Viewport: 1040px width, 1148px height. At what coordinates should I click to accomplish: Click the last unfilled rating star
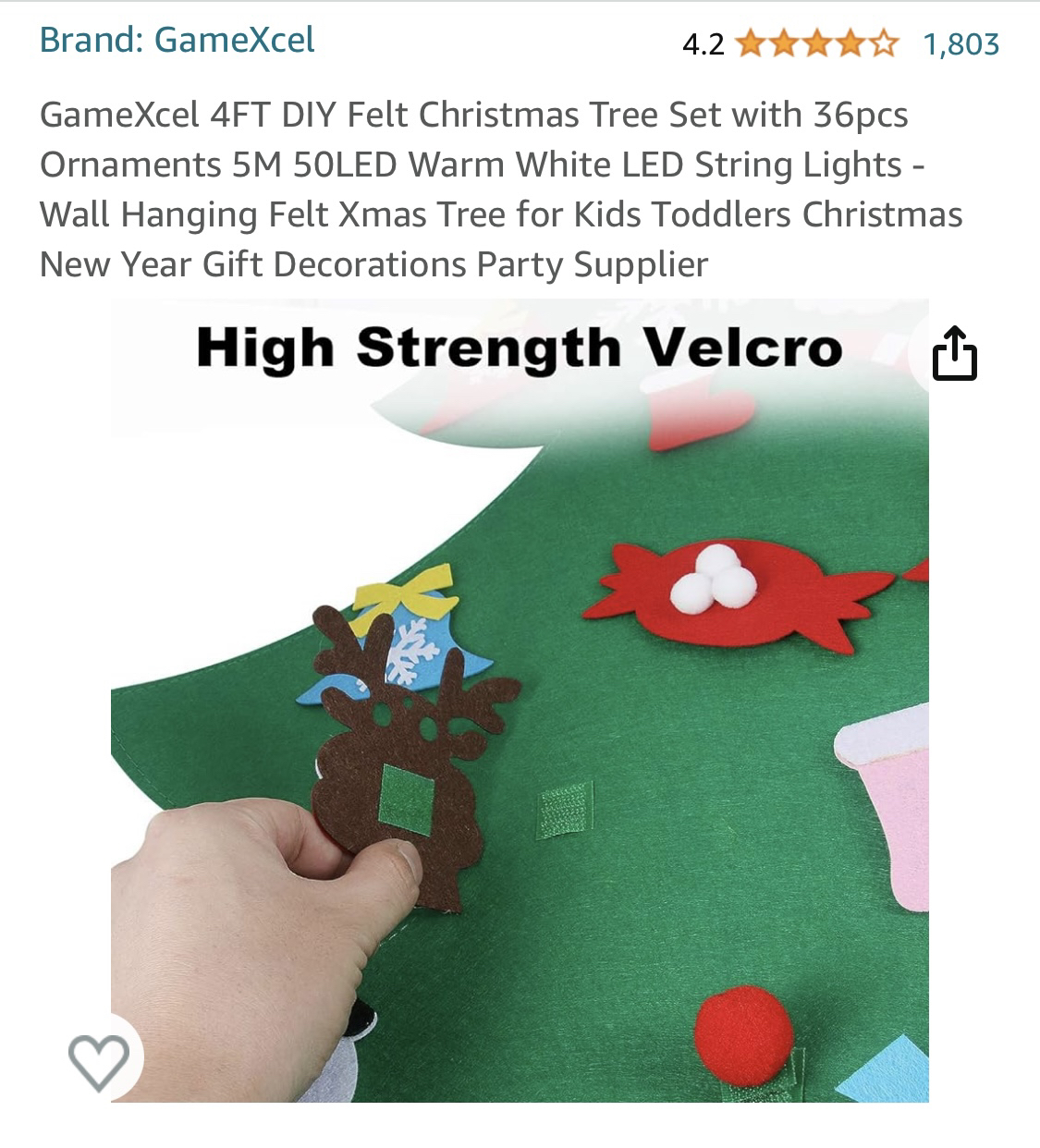(884, 43)
